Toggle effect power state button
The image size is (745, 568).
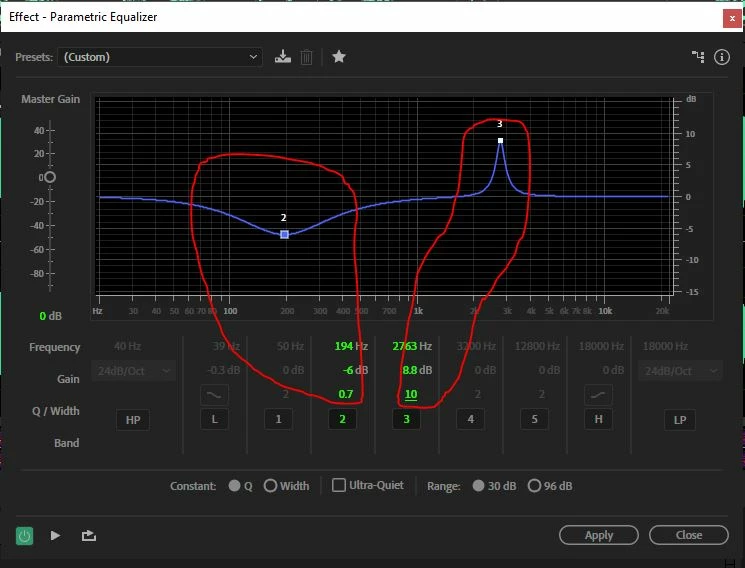25,536
